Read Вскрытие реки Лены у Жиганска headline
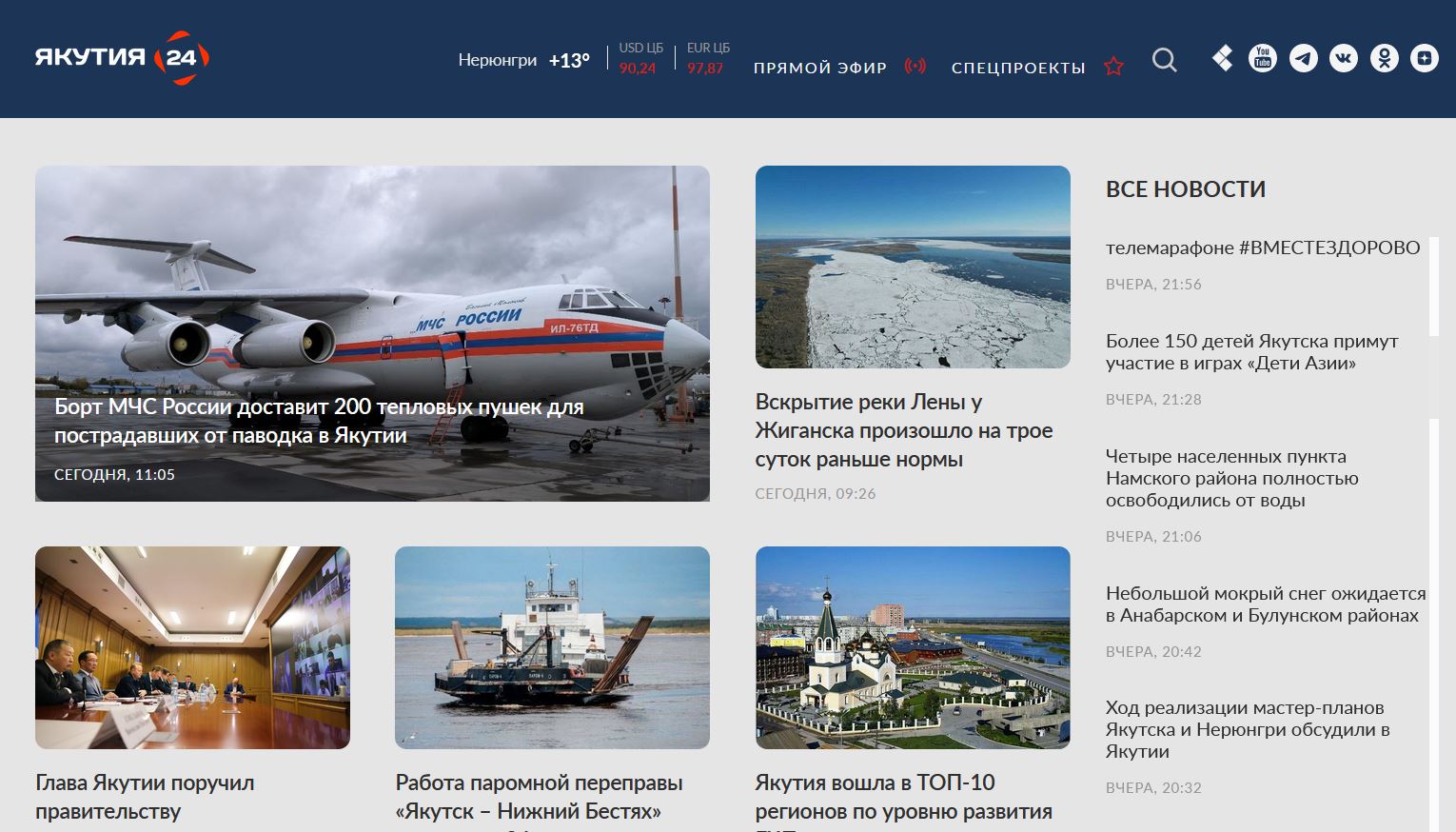 click(904, 430)
